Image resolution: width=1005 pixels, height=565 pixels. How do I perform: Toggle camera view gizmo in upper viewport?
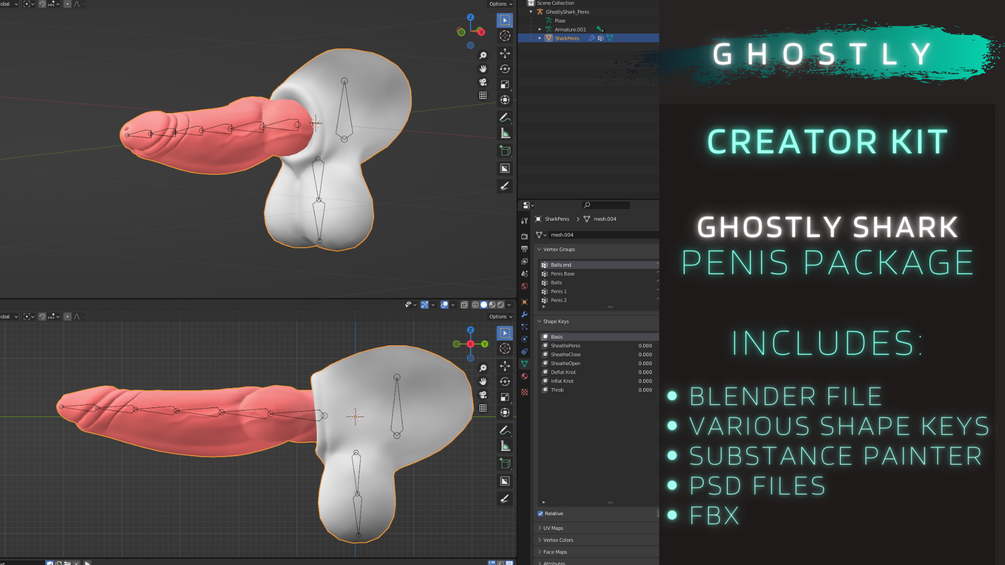tap(483, 82)
